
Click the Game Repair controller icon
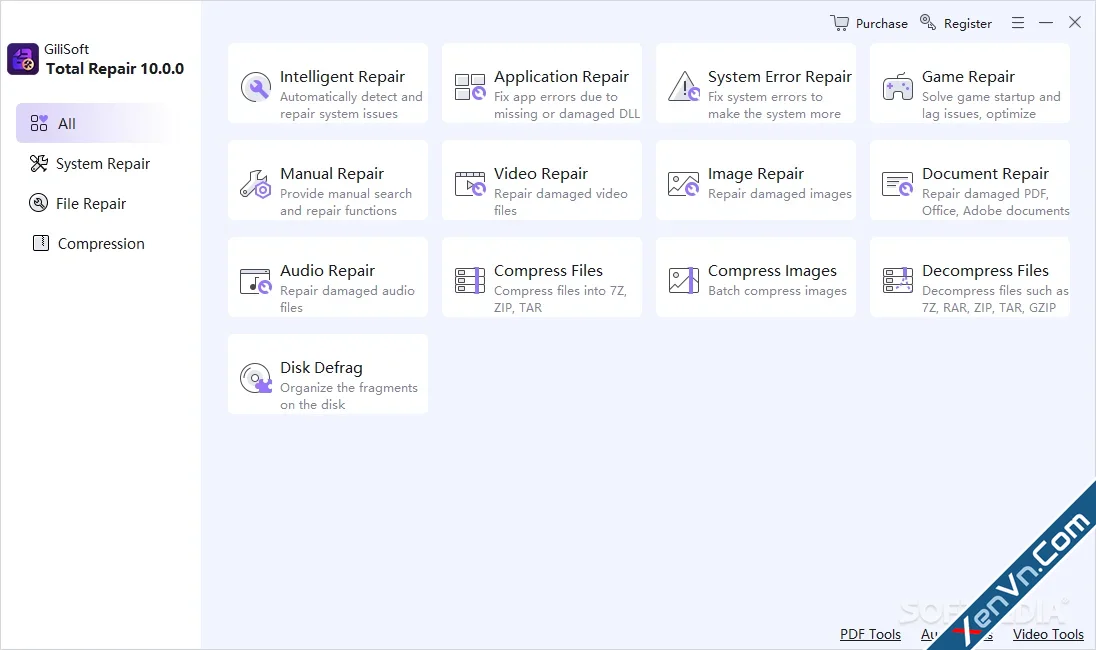click(897, 87)
